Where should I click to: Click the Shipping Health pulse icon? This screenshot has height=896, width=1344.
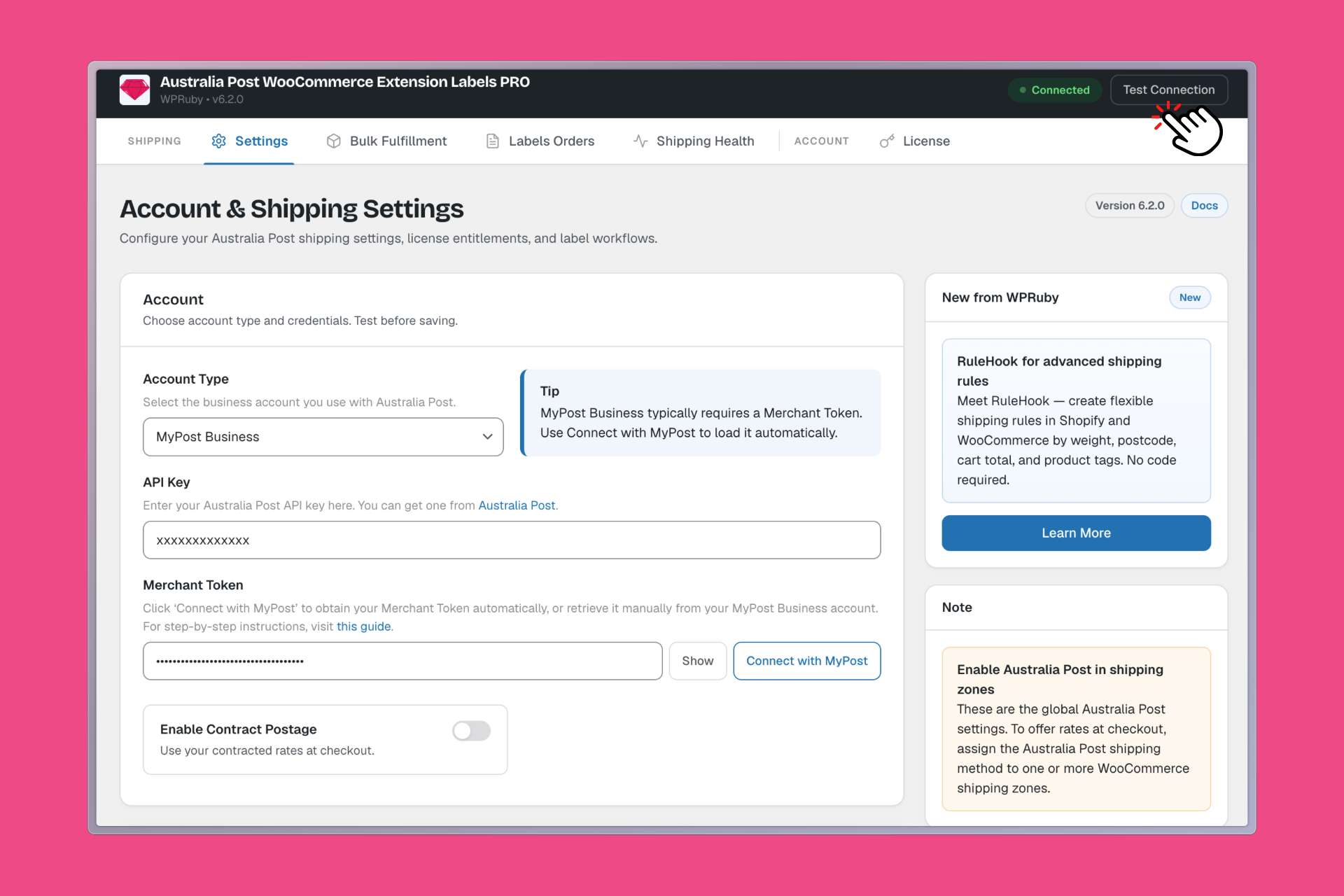pyautogui.click(x=640, y=141)
